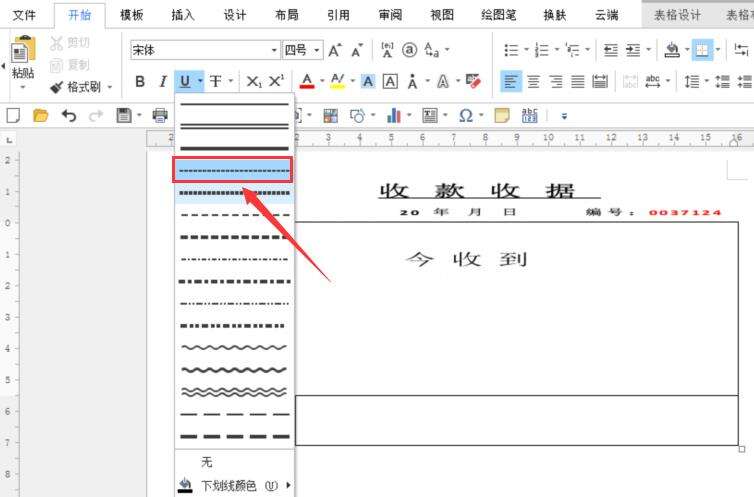
Task: Switch to the 引用 tab
Action: click(339, 15)
